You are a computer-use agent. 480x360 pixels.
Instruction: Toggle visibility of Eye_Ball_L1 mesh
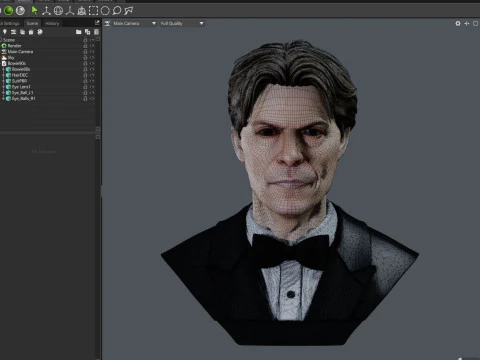pyautogui.click(x=92, y=93)
